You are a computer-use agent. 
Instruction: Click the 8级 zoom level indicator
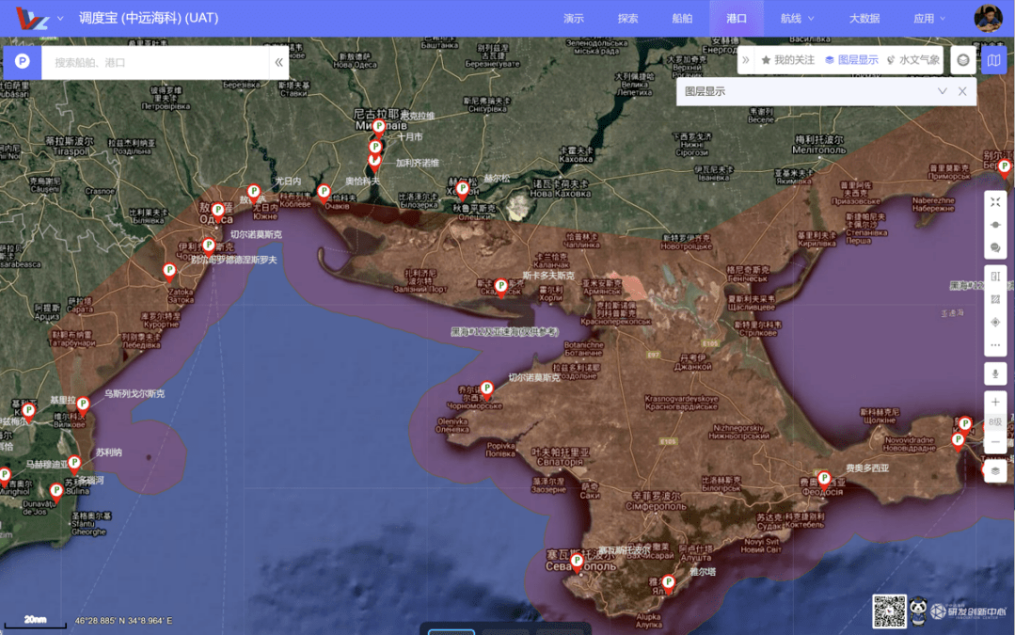996,422
